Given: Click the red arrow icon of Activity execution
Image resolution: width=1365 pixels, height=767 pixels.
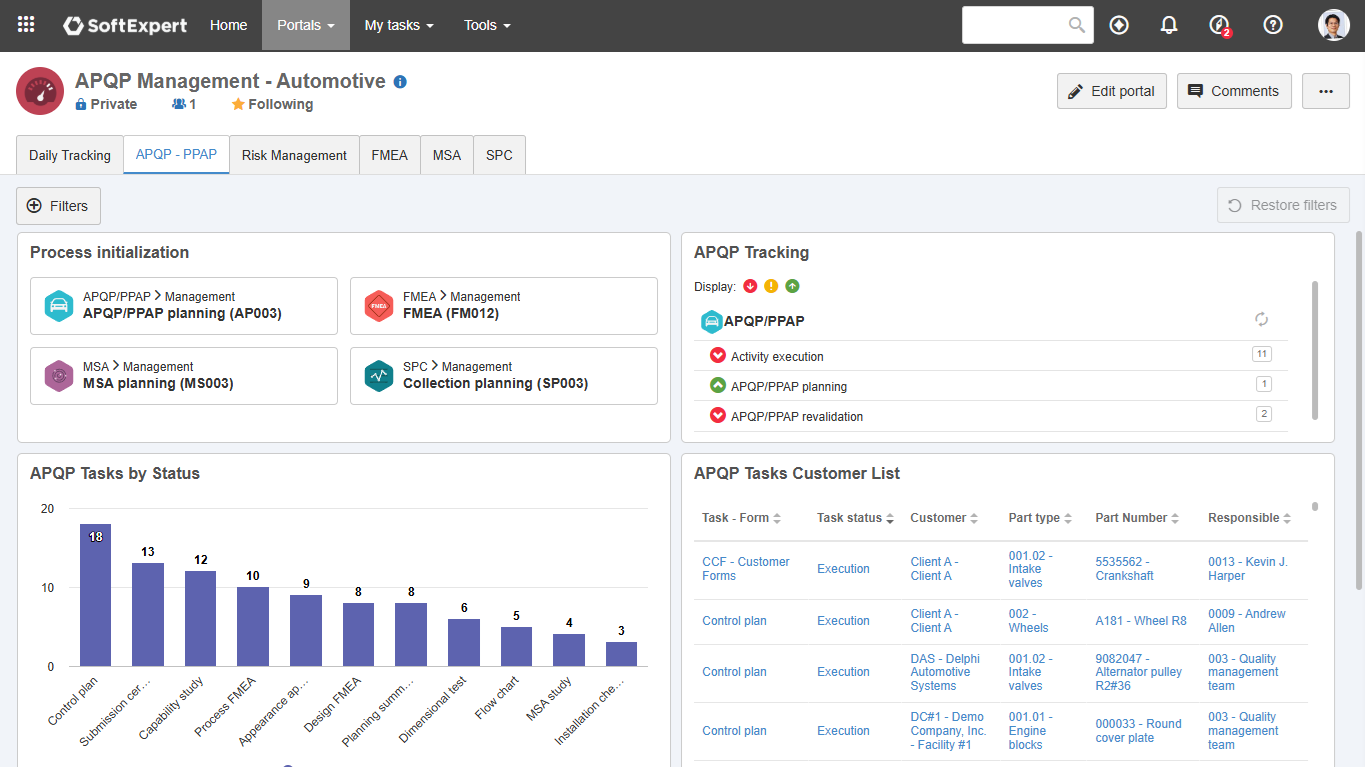Looking at the screenshot, I should (717, 355).
